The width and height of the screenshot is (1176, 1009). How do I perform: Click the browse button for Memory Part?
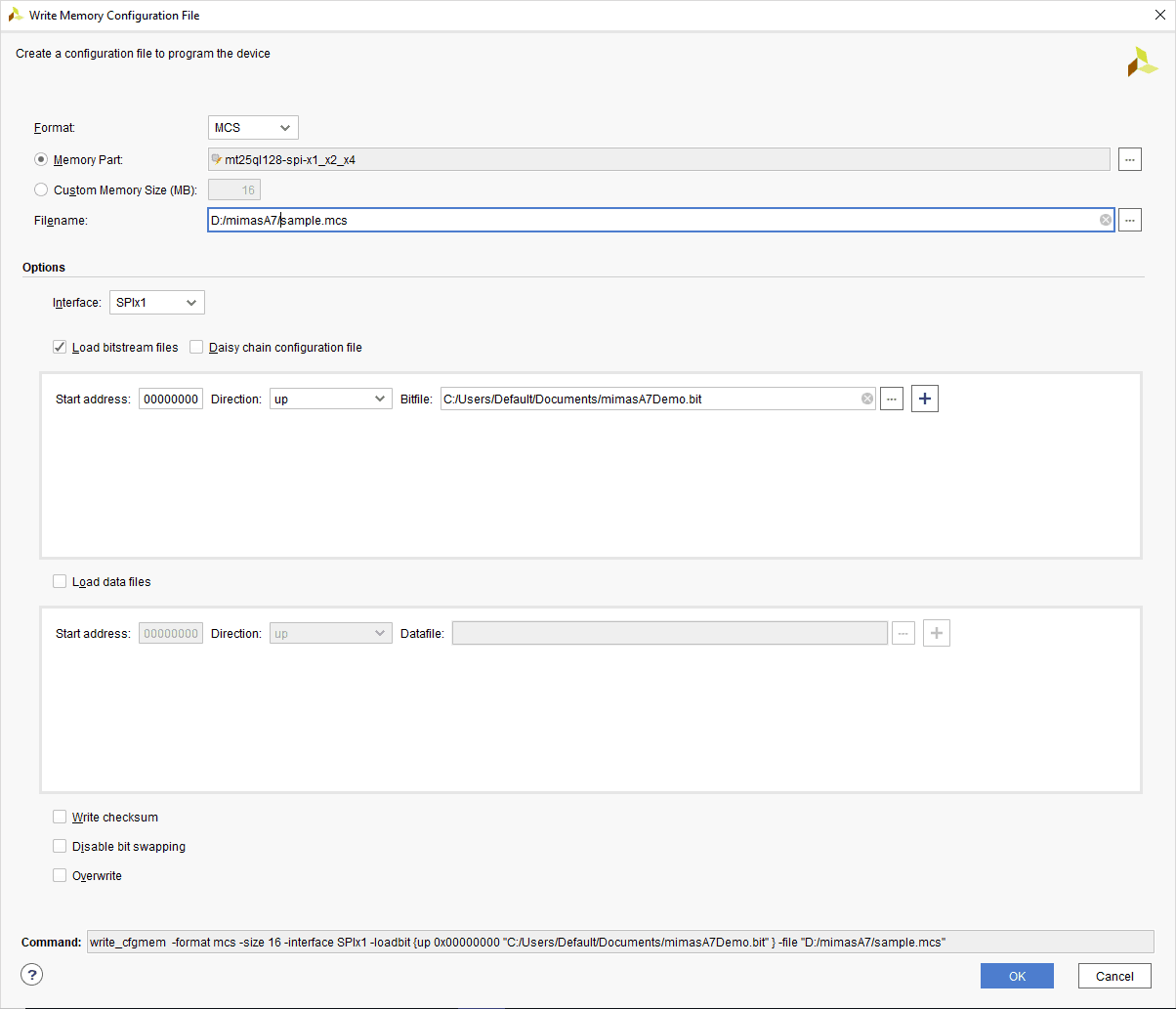coord(1129,159)
